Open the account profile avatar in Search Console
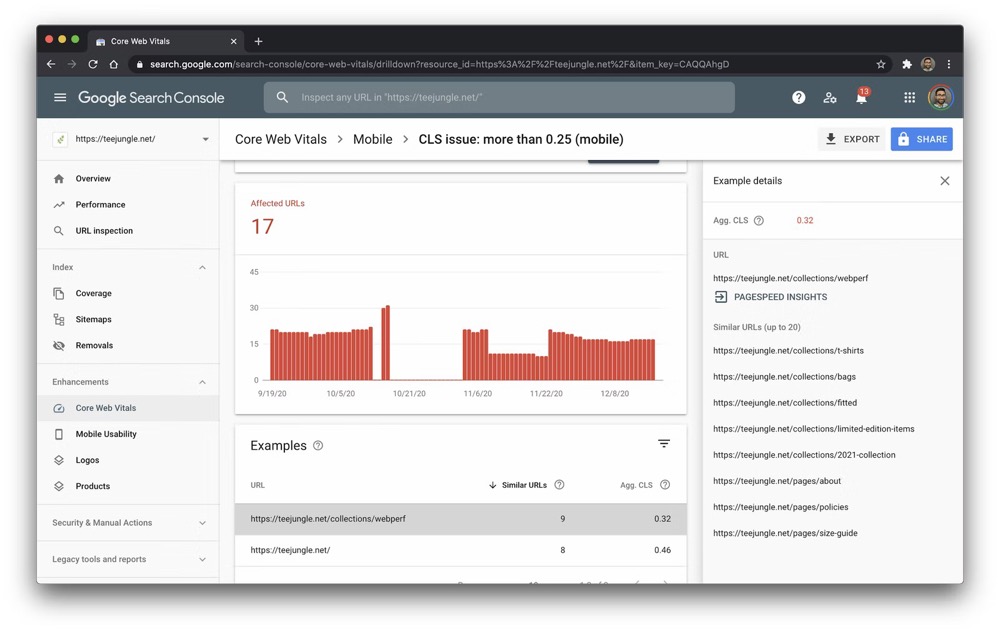 point(940,98)
